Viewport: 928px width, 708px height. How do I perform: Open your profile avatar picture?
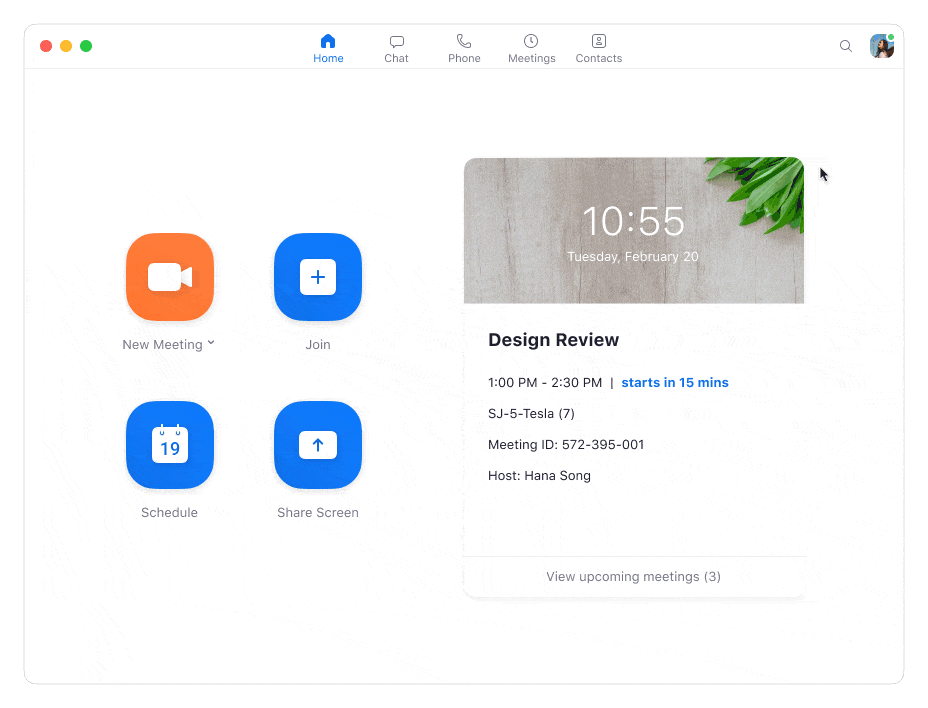coord(880,46)
